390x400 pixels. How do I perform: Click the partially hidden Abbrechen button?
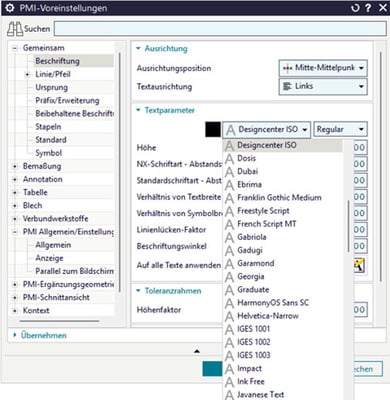(368, 369)
